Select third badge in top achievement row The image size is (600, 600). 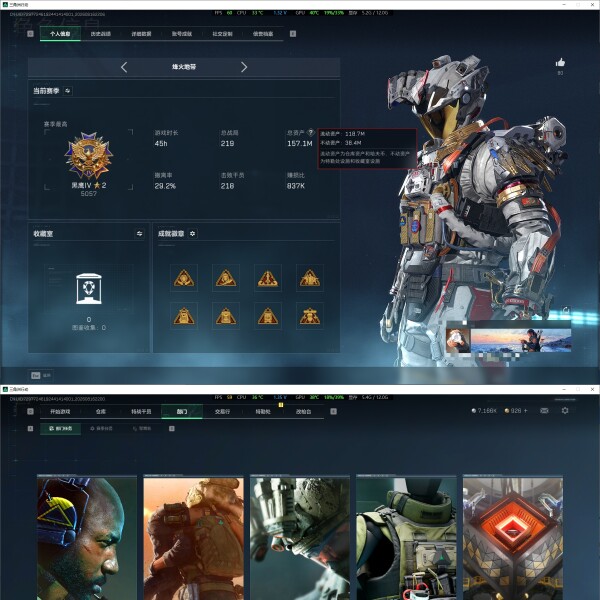(x=268, y=278)
